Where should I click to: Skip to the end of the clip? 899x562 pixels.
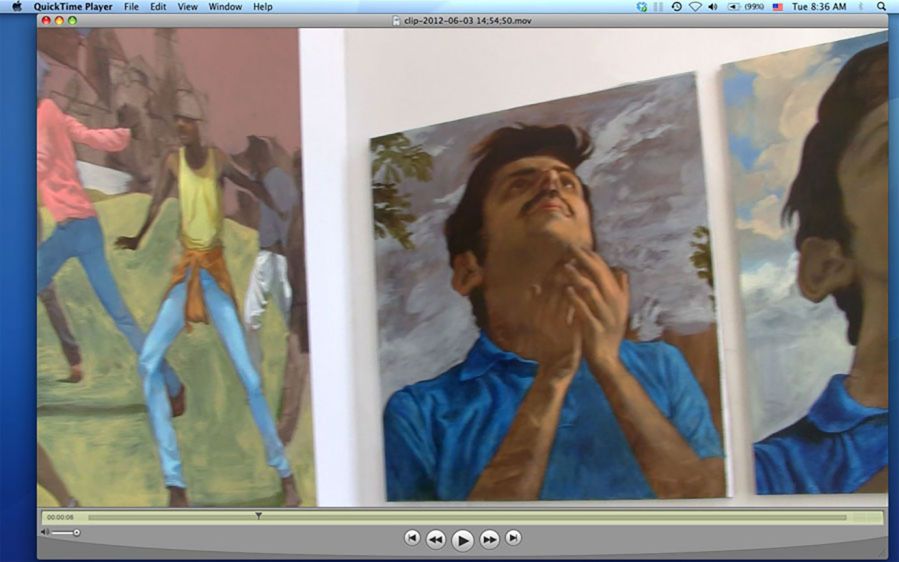[x=513, y=538]
